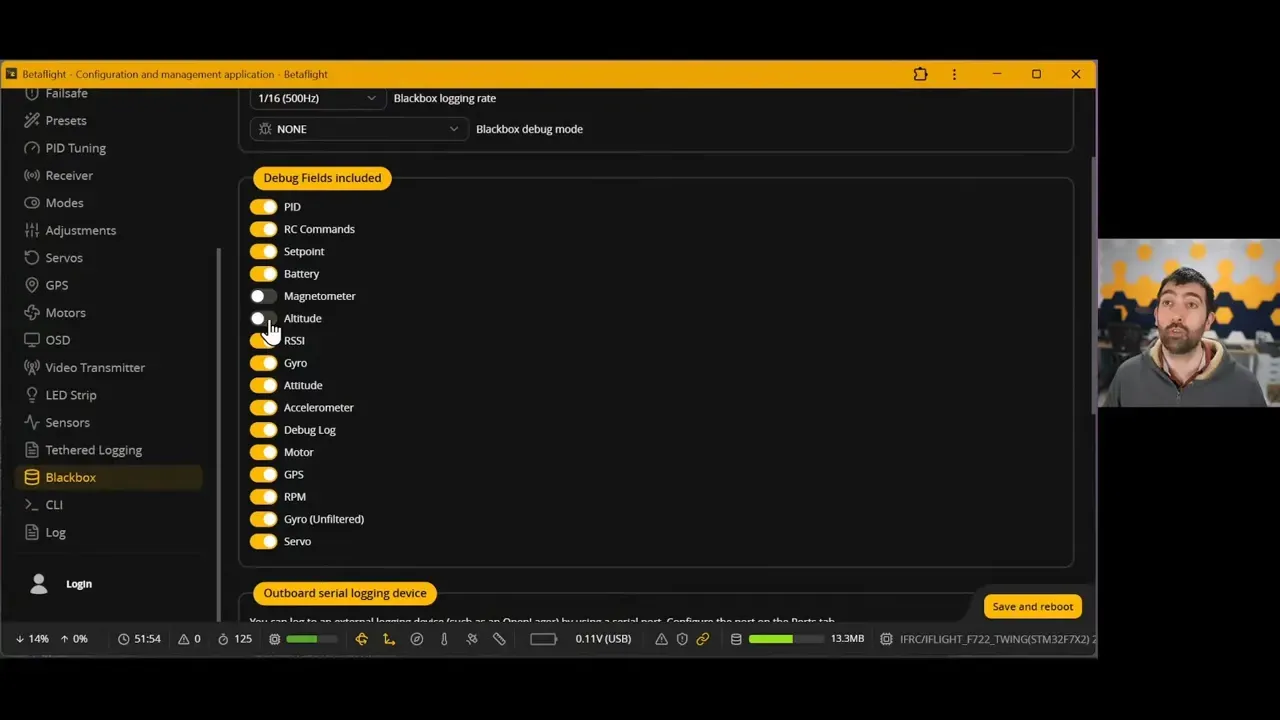The height and width of the screenshot is (720, 1280).
Task: Click the compass sensor status icon
Action: point(417,639)
